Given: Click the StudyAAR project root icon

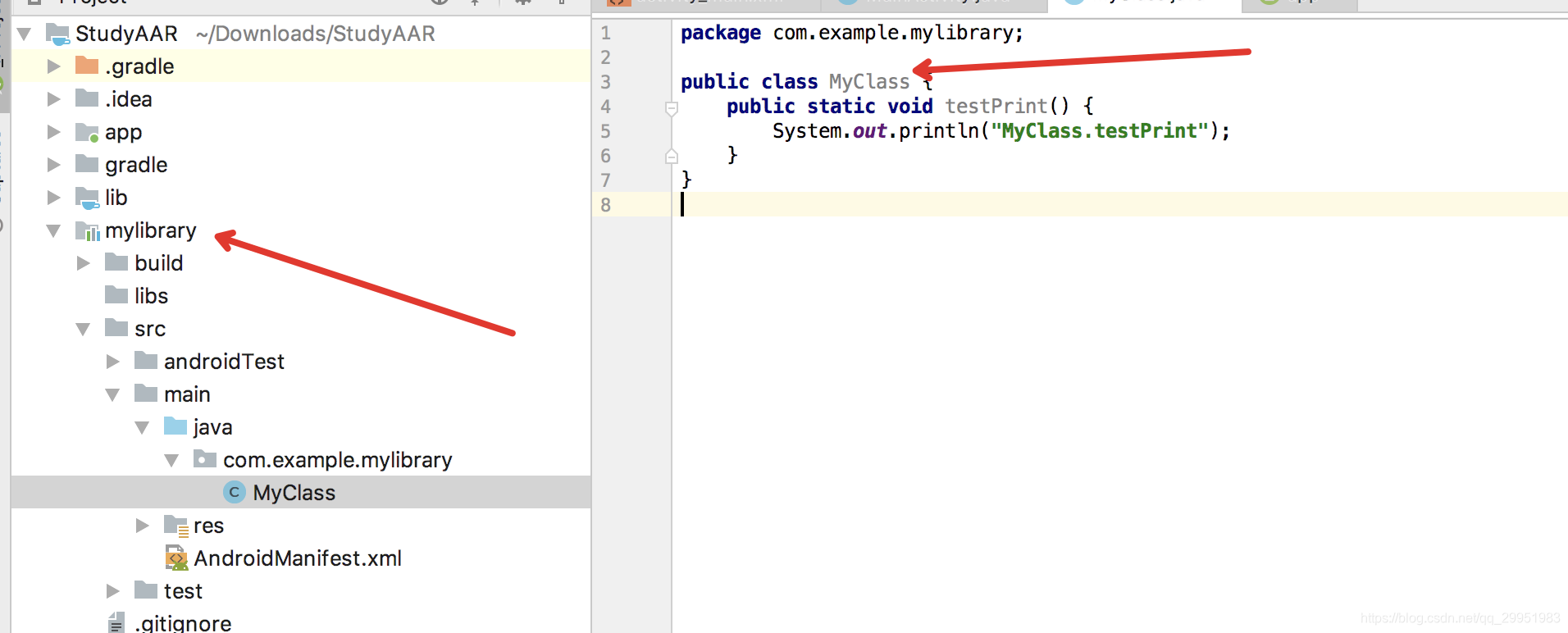Looking at the screenshot, I should pyautogui.click(x=57, y=34).
